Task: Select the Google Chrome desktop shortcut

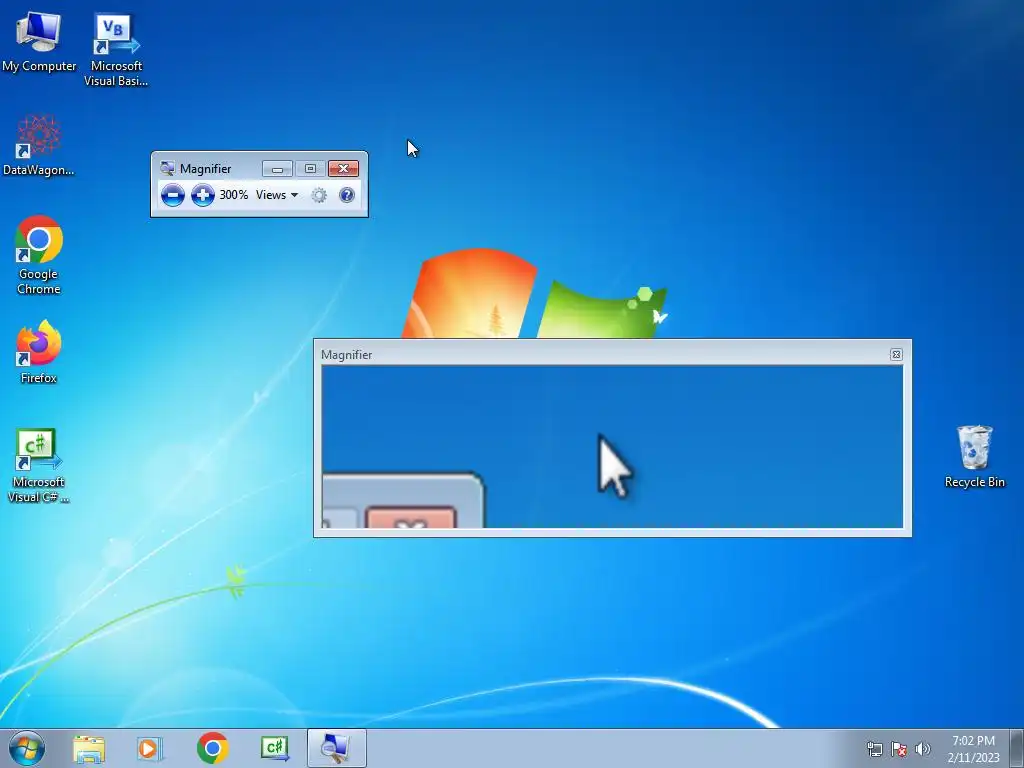Action: click(x=39, y=255)
